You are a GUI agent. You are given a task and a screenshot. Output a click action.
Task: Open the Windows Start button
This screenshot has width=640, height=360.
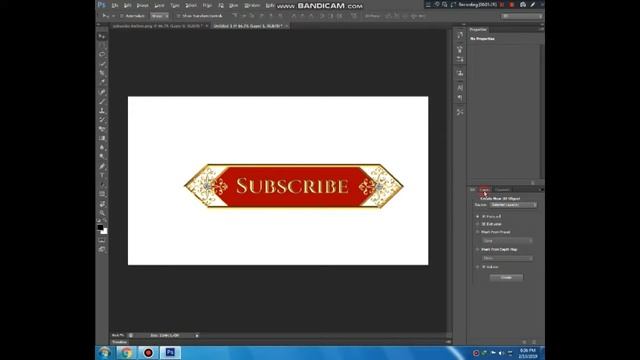coord(104,353)
